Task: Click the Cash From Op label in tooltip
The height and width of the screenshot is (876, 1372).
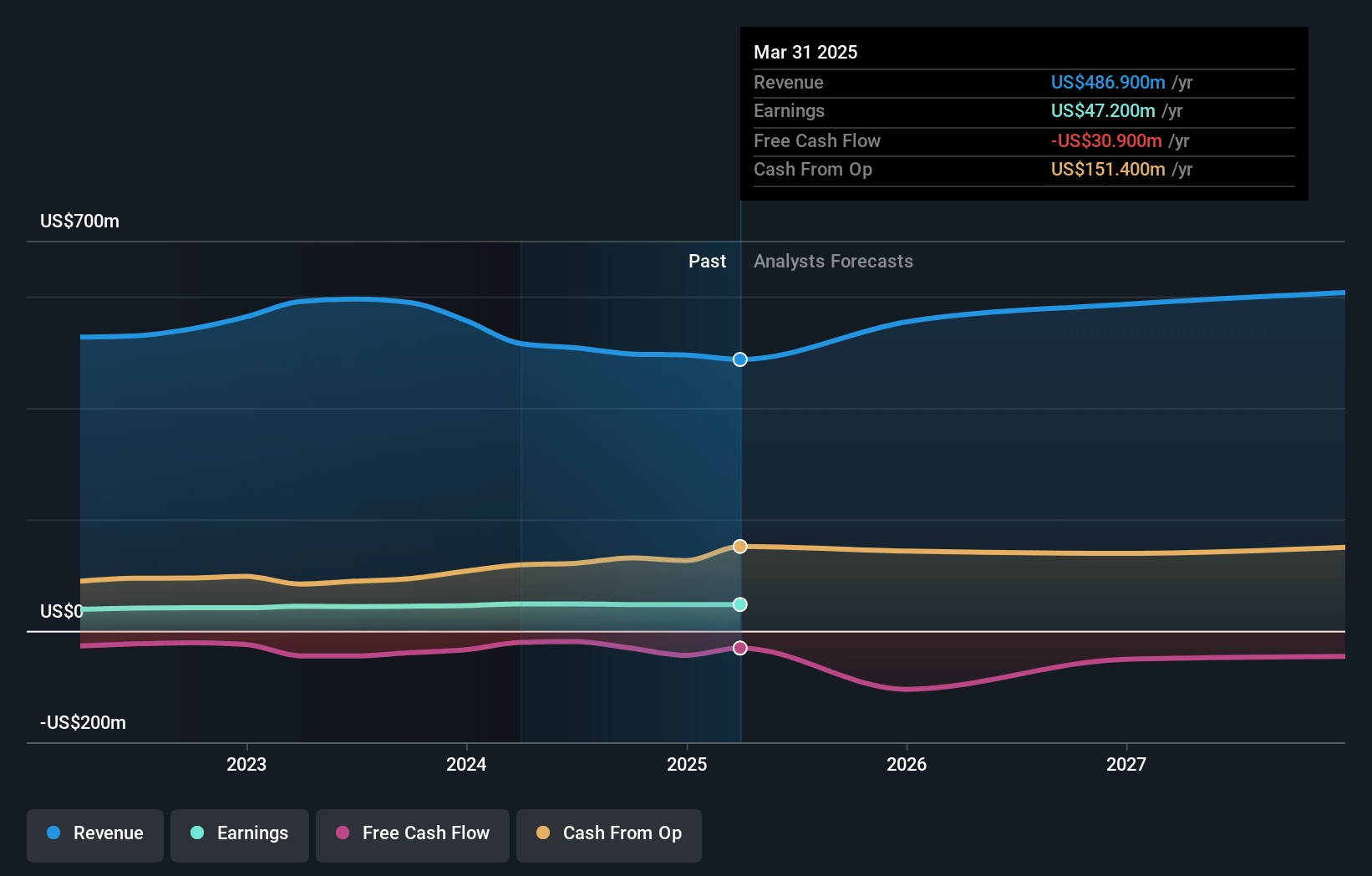Action: pyautogui.click(x=813, y=170)
